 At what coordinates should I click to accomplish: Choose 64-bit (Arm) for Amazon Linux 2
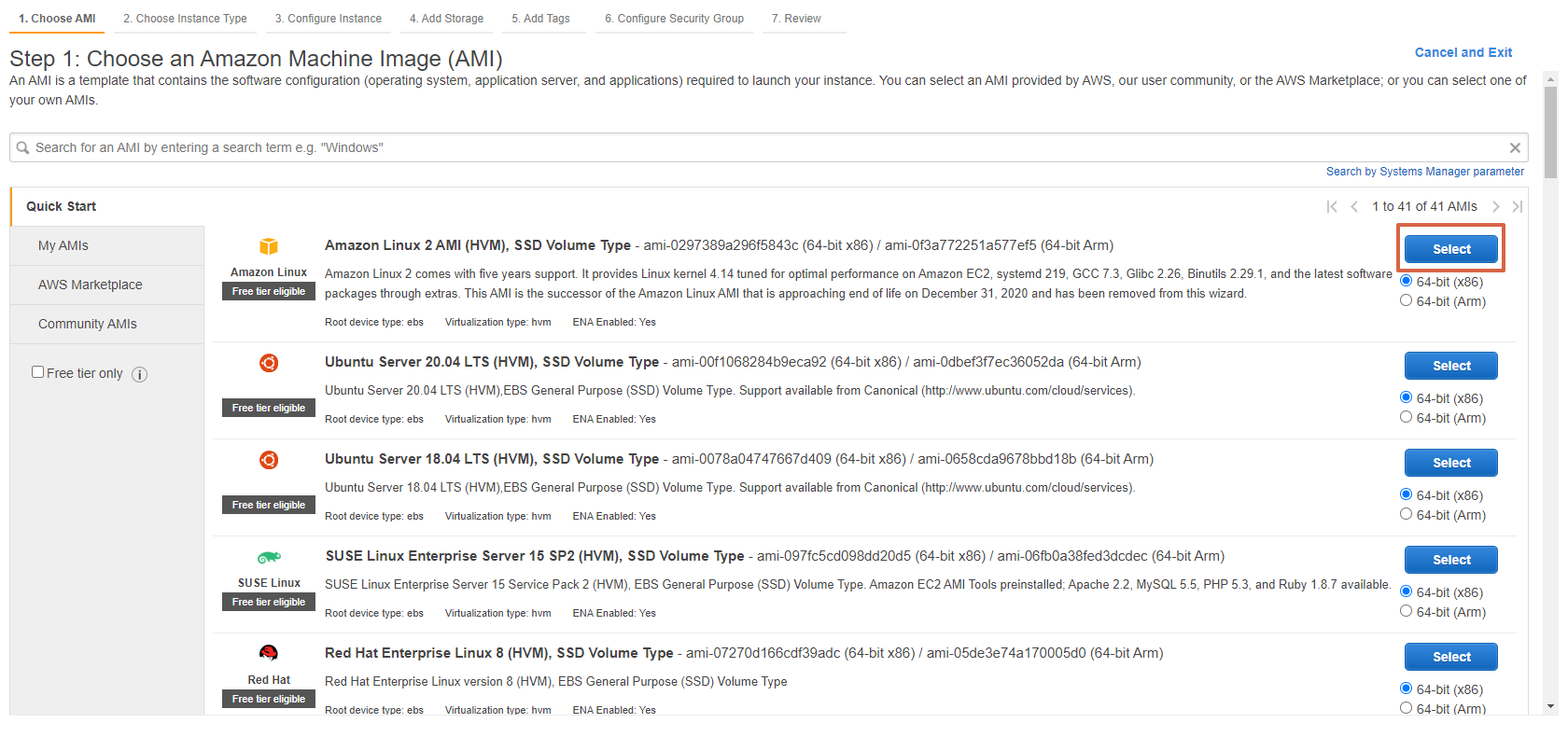pyautogui.click(x=1406, y=300)
